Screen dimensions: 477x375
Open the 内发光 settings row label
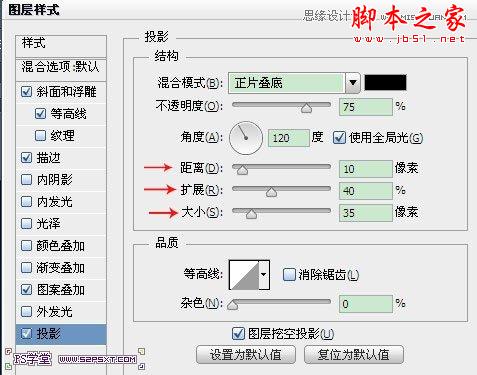(x=54, y=202)
